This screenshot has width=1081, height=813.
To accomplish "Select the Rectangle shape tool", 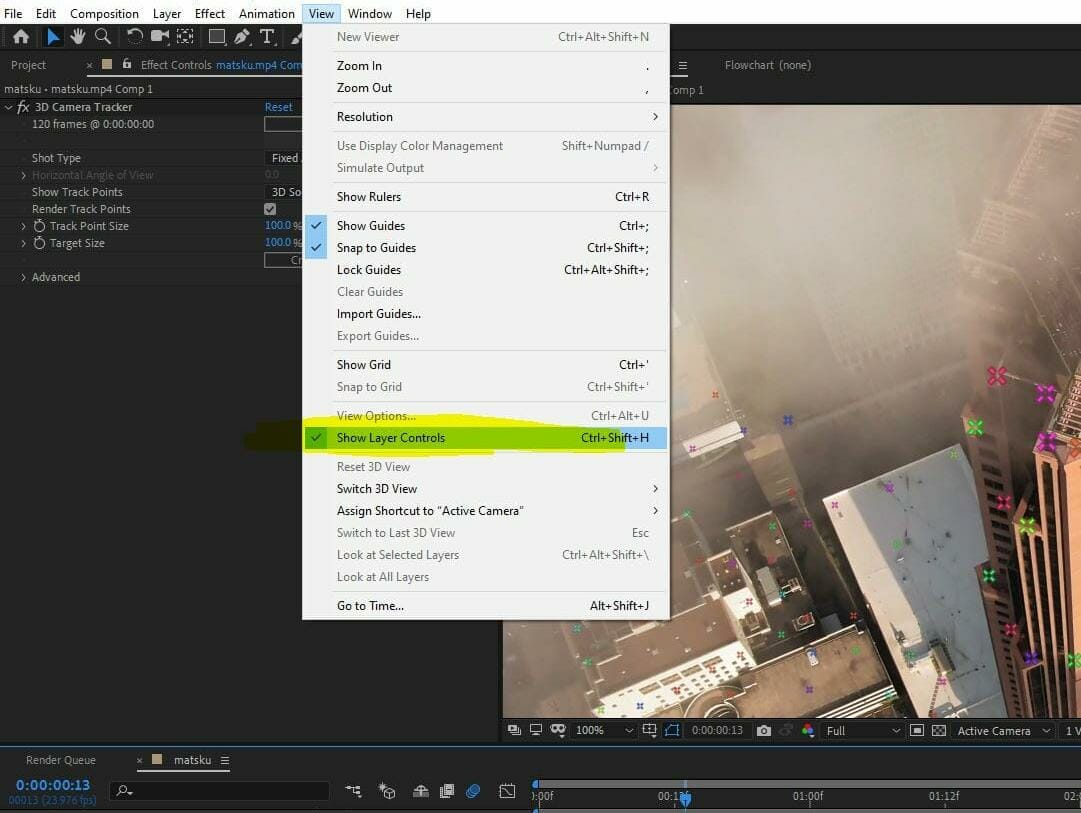I will [x=216, y=37].
